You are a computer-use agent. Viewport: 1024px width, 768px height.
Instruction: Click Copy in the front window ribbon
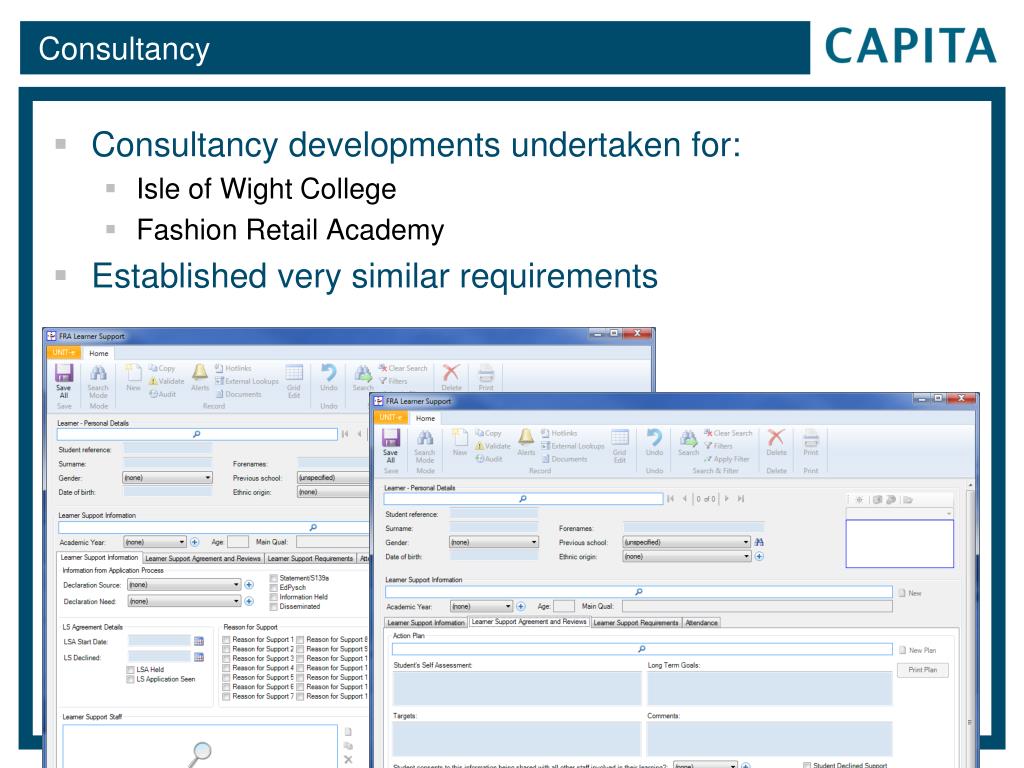click(x=488, y=433)
